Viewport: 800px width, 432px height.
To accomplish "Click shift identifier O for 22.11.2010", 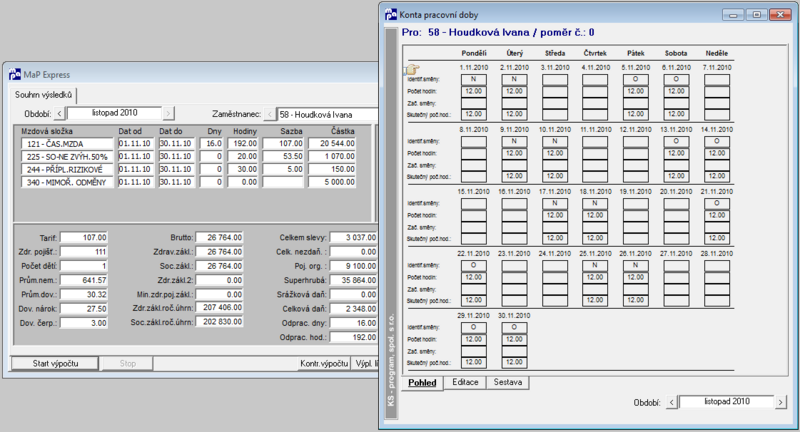I will (473, 266).
